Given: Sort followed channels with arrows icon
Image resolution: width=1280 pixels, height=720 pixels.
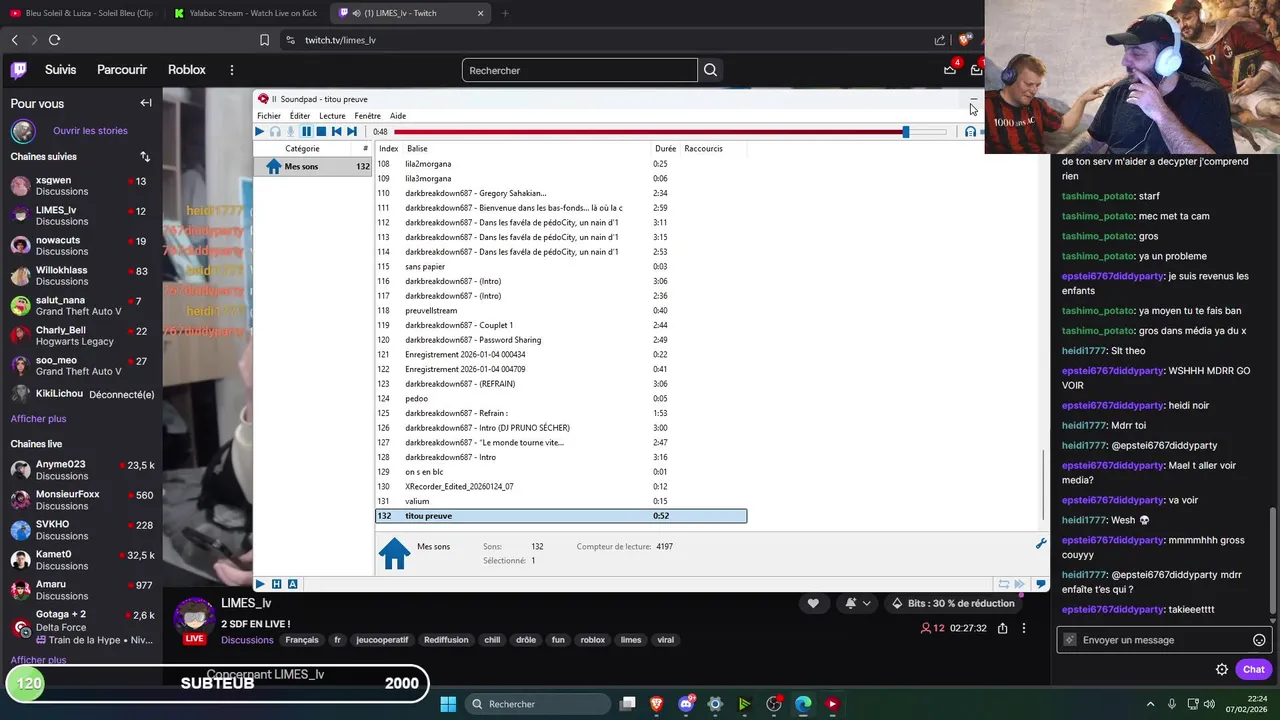Looking at the screenshot, I should (145, 157).
